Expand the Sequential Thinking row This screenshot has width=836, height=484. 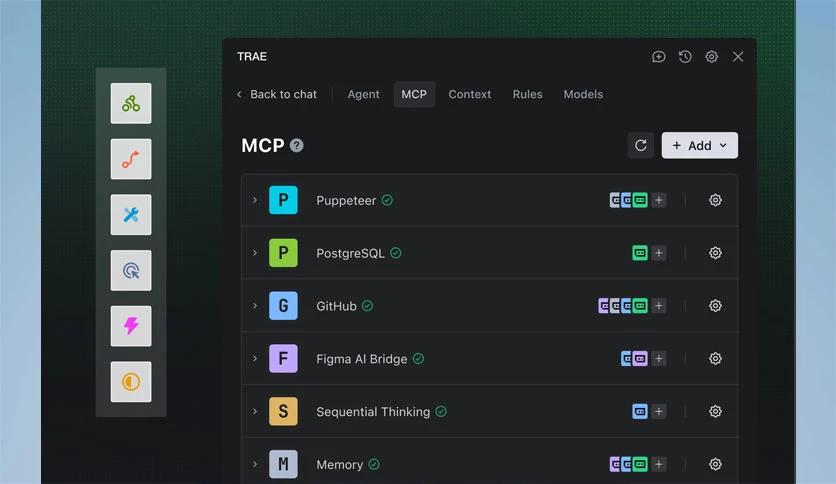pos(255,411)
